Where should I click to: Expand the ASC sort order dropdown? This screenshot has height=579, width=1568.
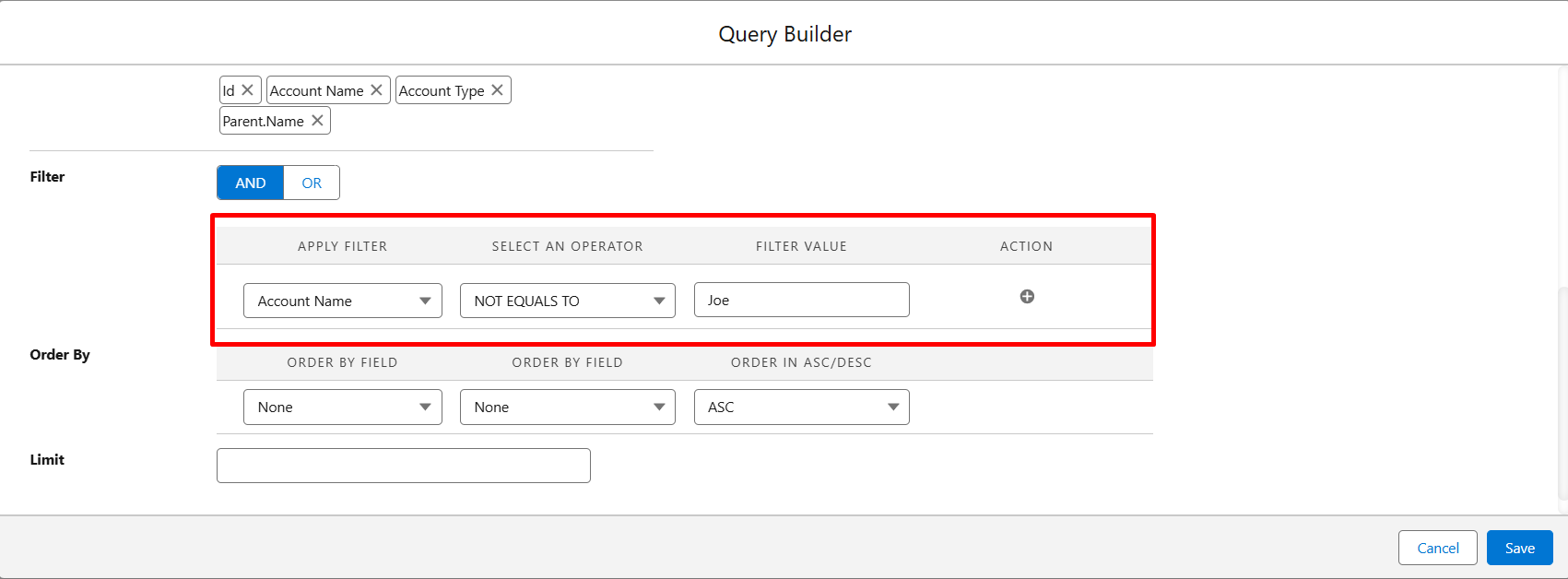point(801,408)
